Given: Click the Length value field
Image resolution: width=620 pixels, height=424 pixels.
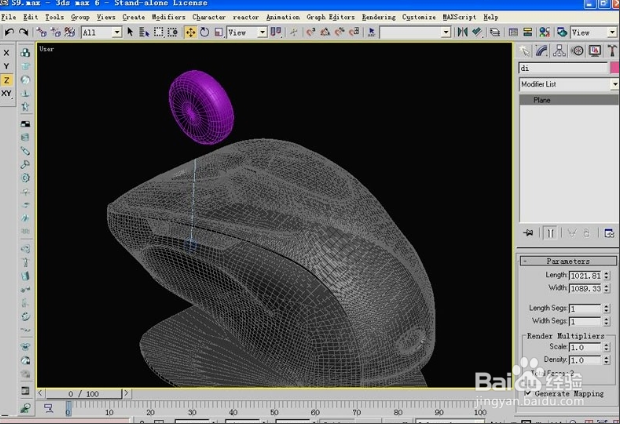Looking at the screenshot, I should point(586,275).
